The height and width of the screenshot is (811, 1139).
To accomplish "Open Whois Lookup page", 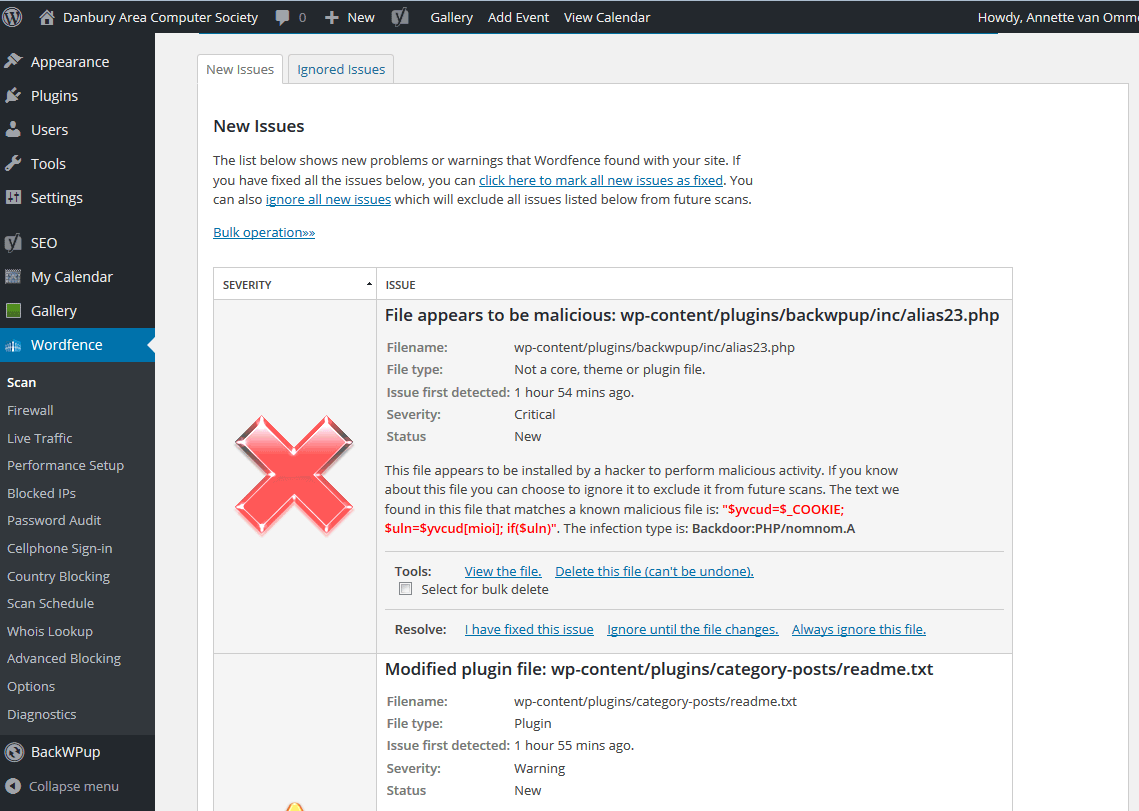I will [x=49, y=632].
